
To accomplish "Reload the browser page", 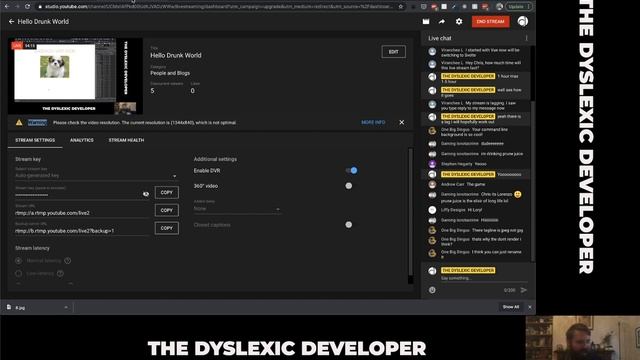I will (x=27, y=7).
